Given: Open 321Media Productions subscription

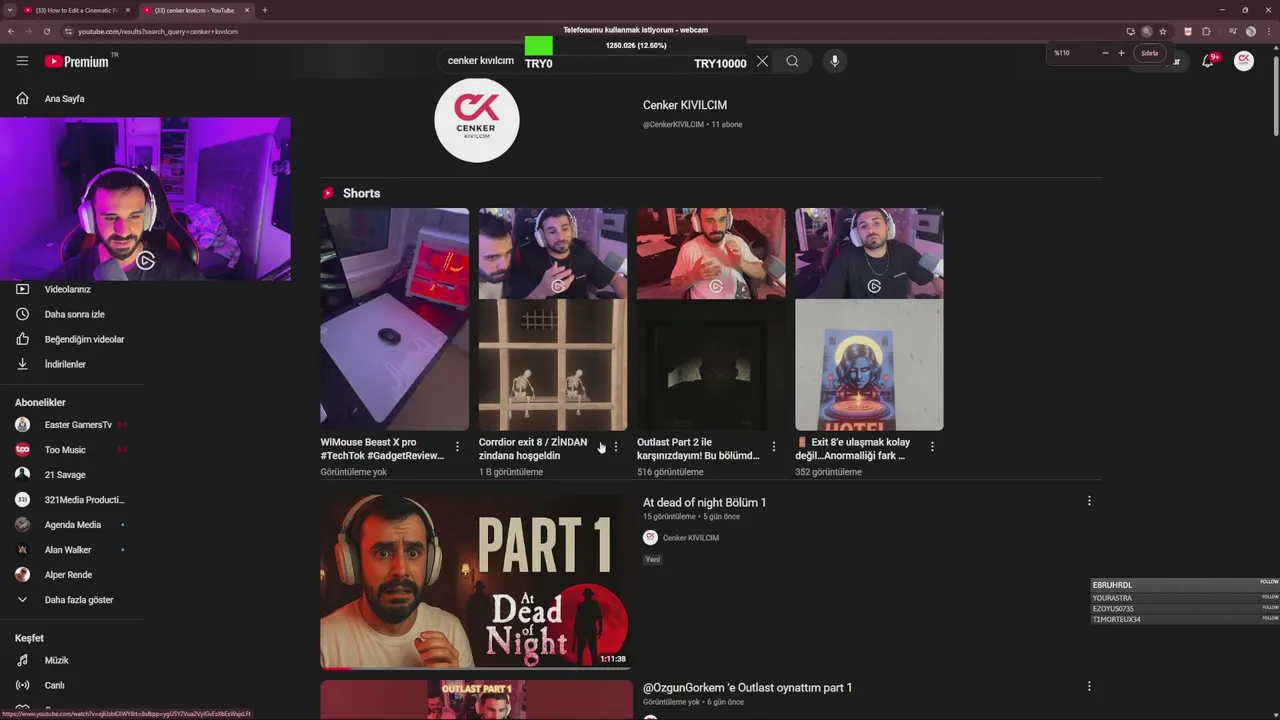Looking at the screenshot, I should (x=84, y=500).
